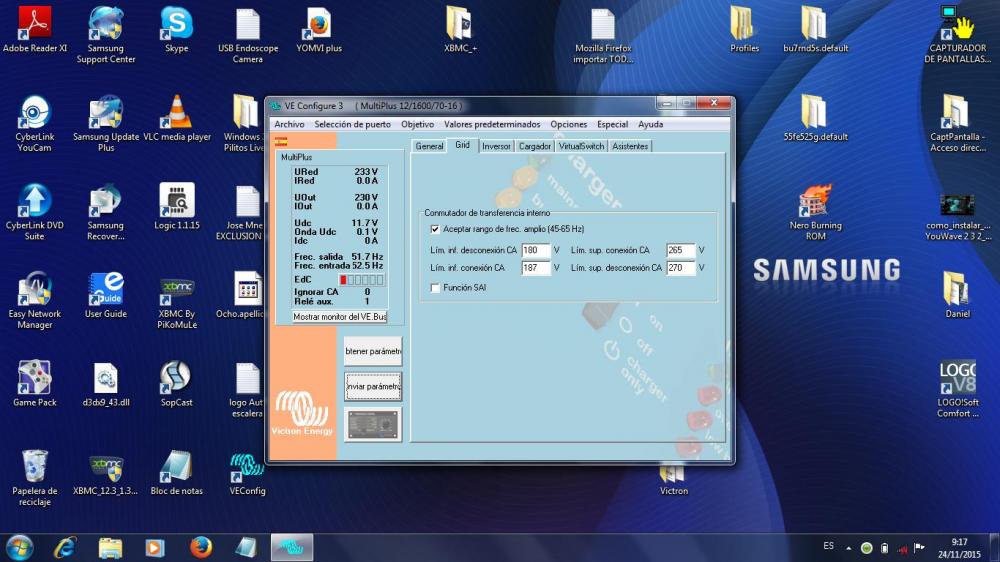Open Mozilla Firefox importar file
The height and width of the screenshot is (562, 1000).
(603, 35)
